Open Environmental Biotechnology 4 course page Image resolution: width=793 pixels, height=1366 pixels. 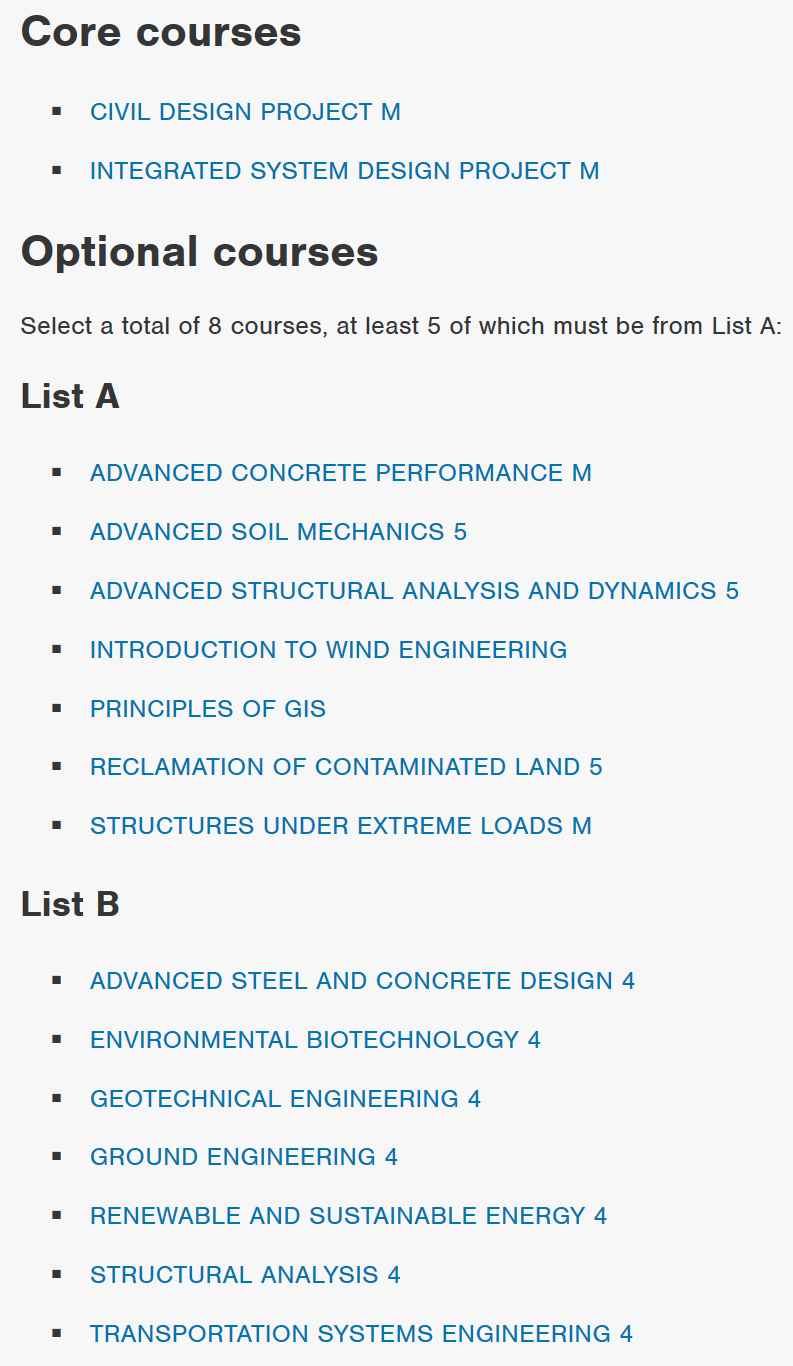(x=315, y=1040)
